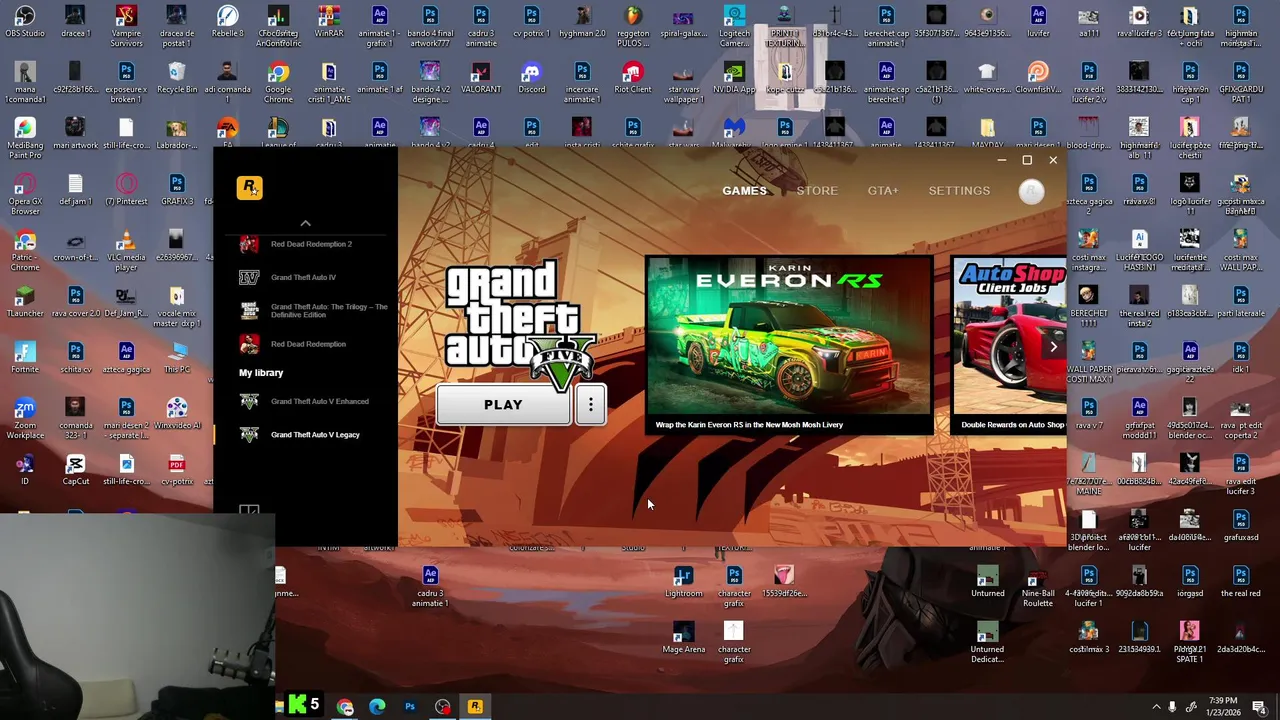Viewport: 1280px width, 720px height.
Task: Open Opera GX Browser desktop shortcut
Action: coord(25,194)
